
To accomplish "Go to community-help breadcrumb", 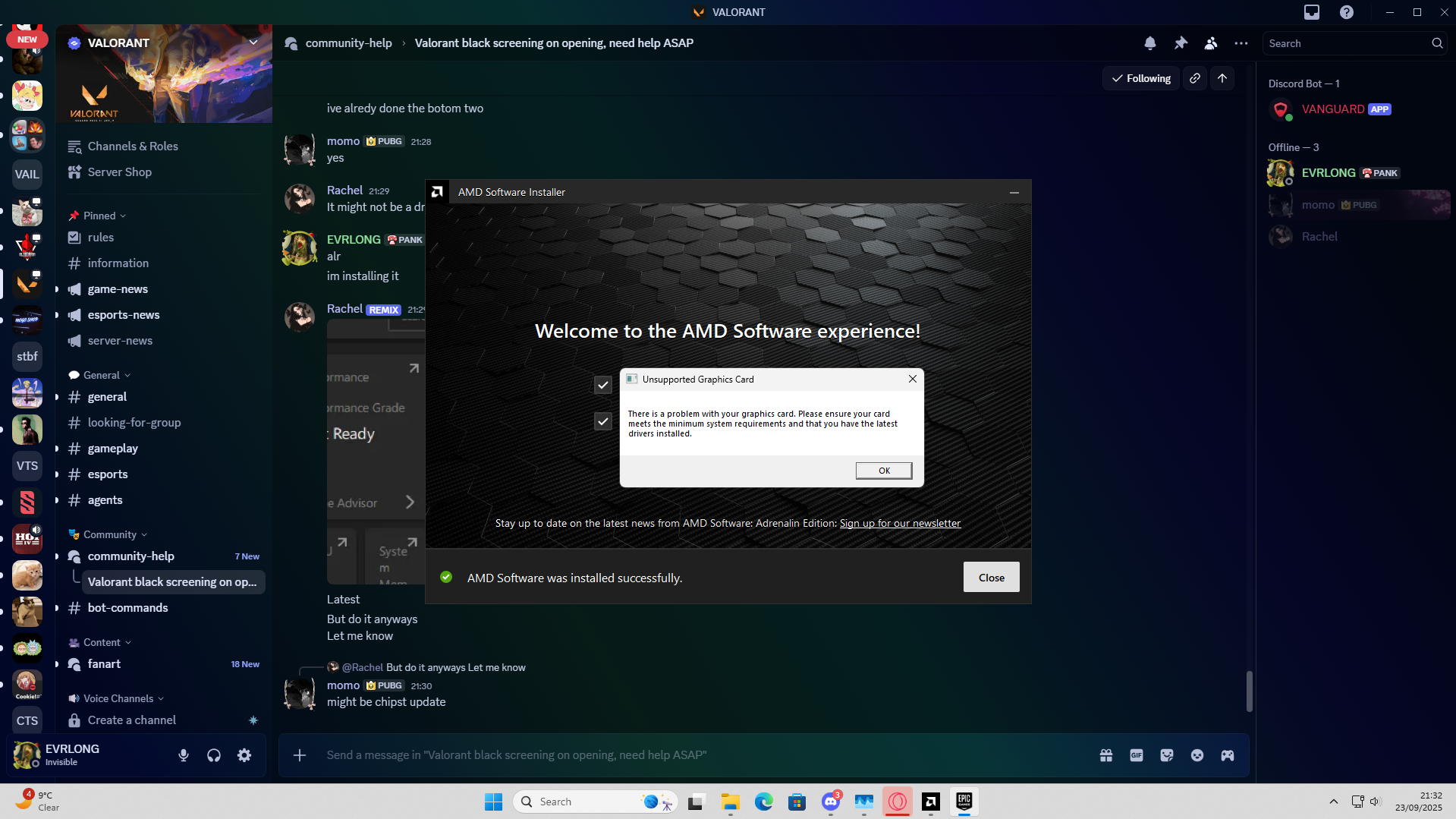I will (x=348, y=43).
